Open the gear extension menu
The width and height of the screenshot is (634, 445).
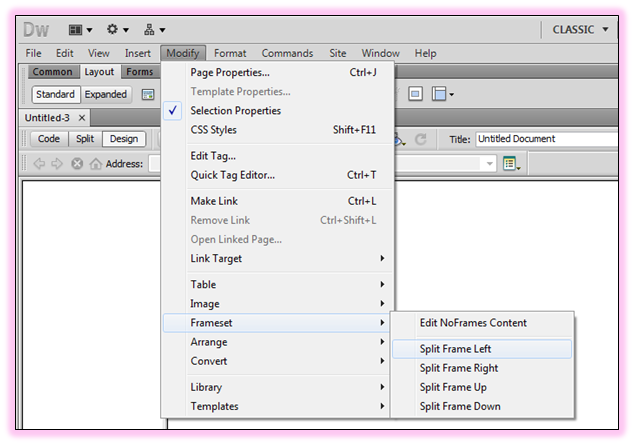click(x=117, y=30)
